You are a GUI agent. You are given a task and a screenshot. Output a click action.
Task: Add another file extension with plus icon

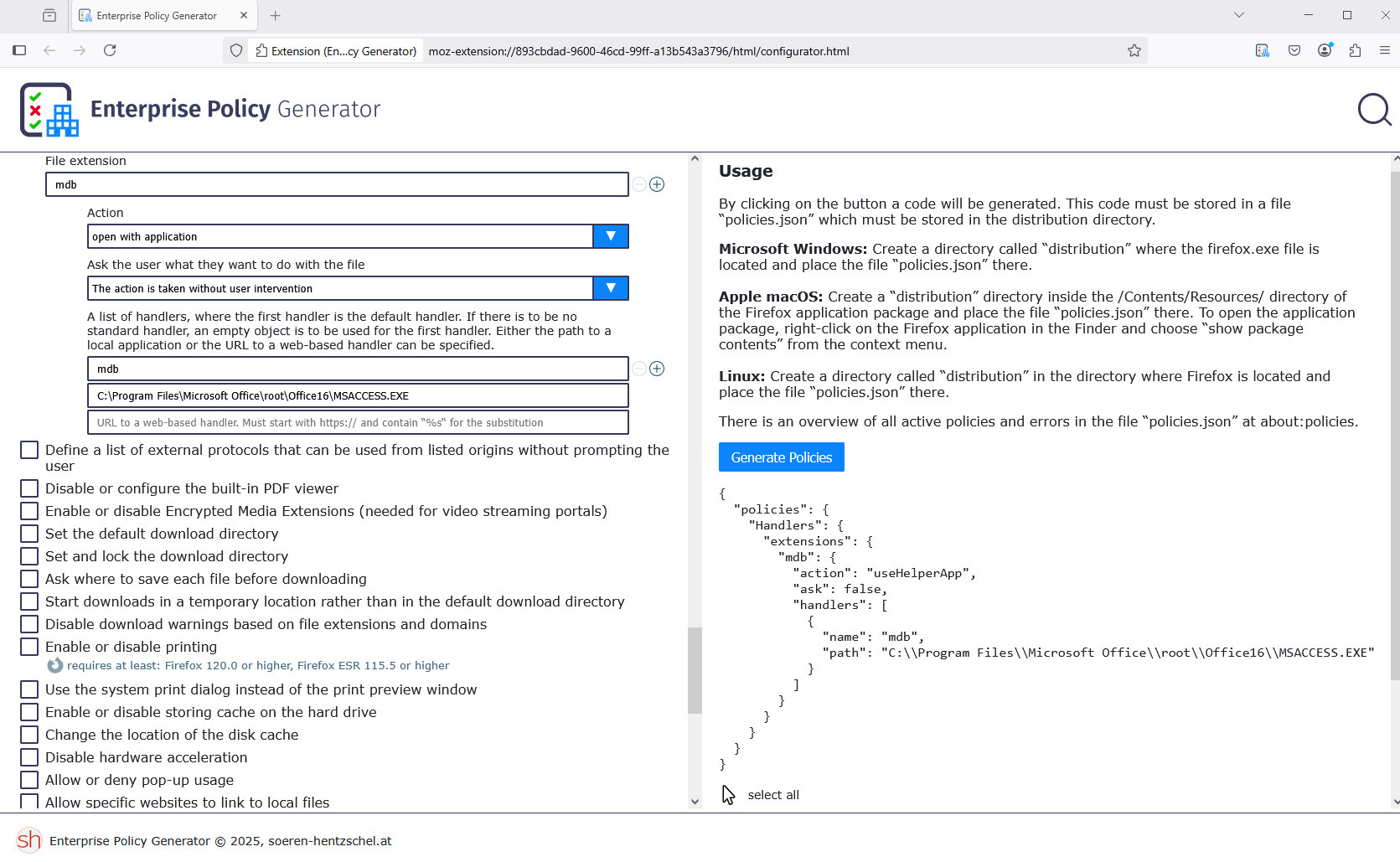(x=657, y=184)
